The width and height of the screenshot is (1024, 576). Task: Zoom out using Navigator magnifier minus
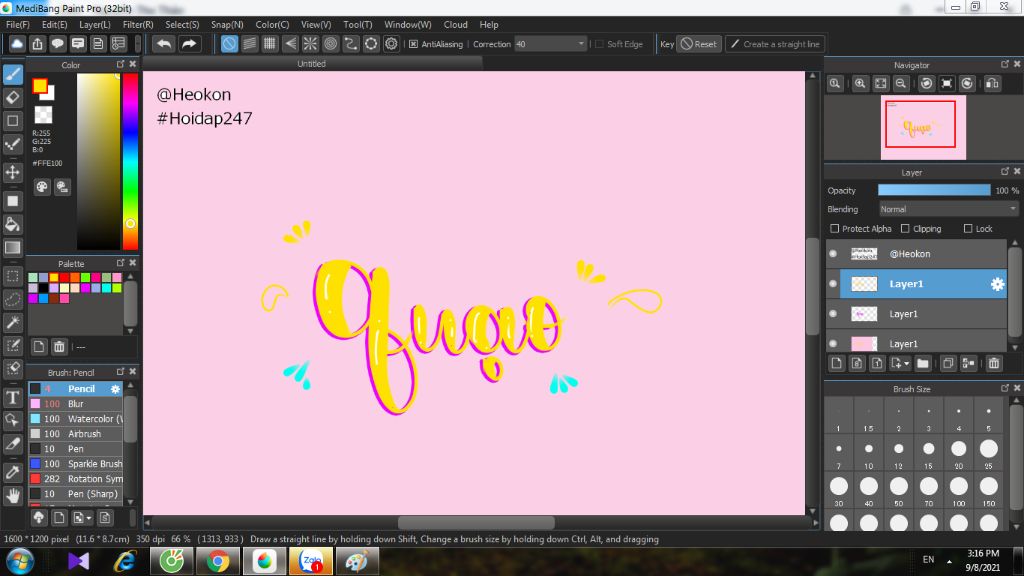click(x=901, y=84)
